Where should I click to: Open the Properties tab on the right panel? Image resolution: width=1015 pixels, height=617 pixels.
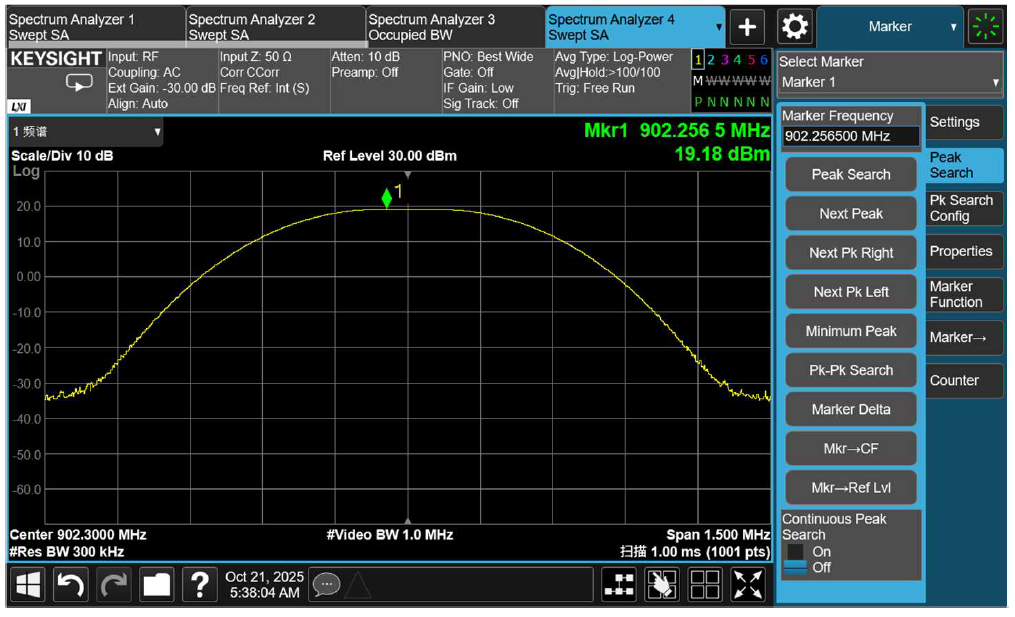pos(963,251)
